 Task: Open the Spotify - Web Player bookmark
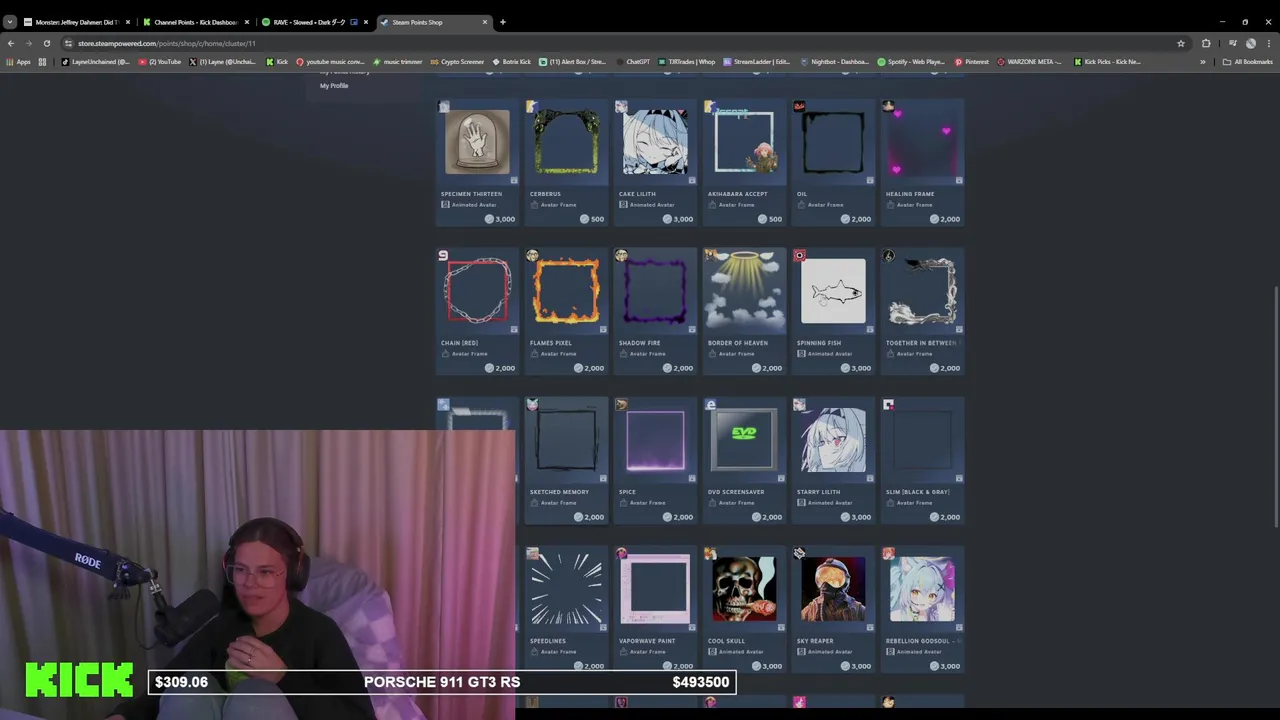point(911,62)
